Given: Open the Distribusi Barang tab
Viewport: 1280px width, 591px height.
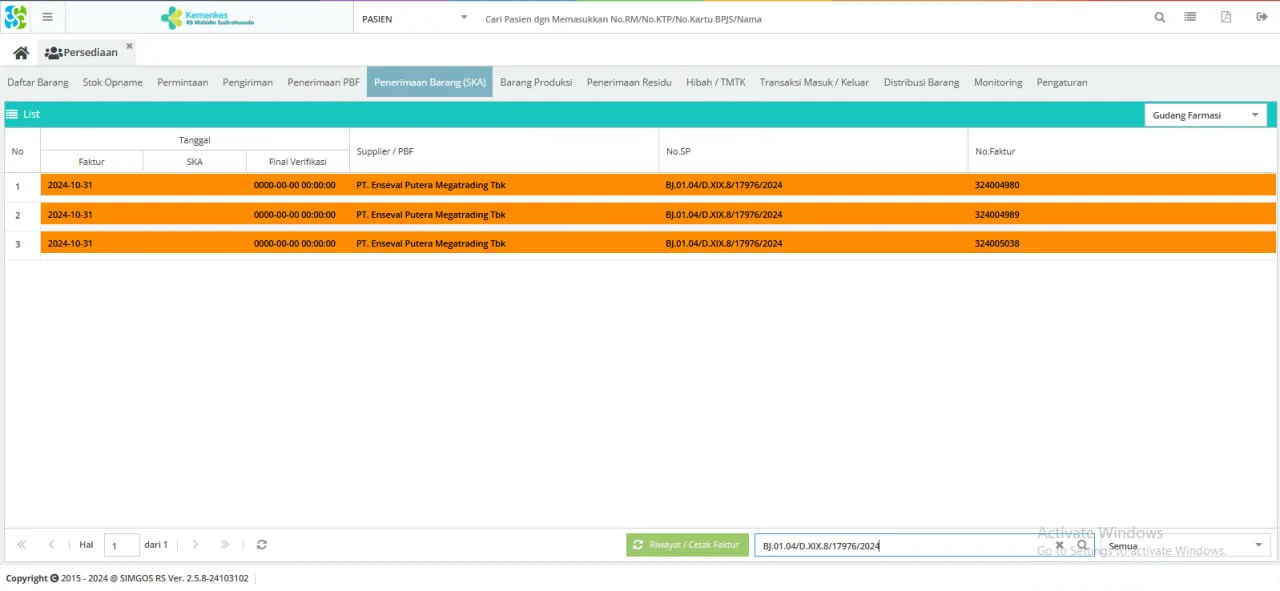Looking at the screenshot, I should 921,82.
